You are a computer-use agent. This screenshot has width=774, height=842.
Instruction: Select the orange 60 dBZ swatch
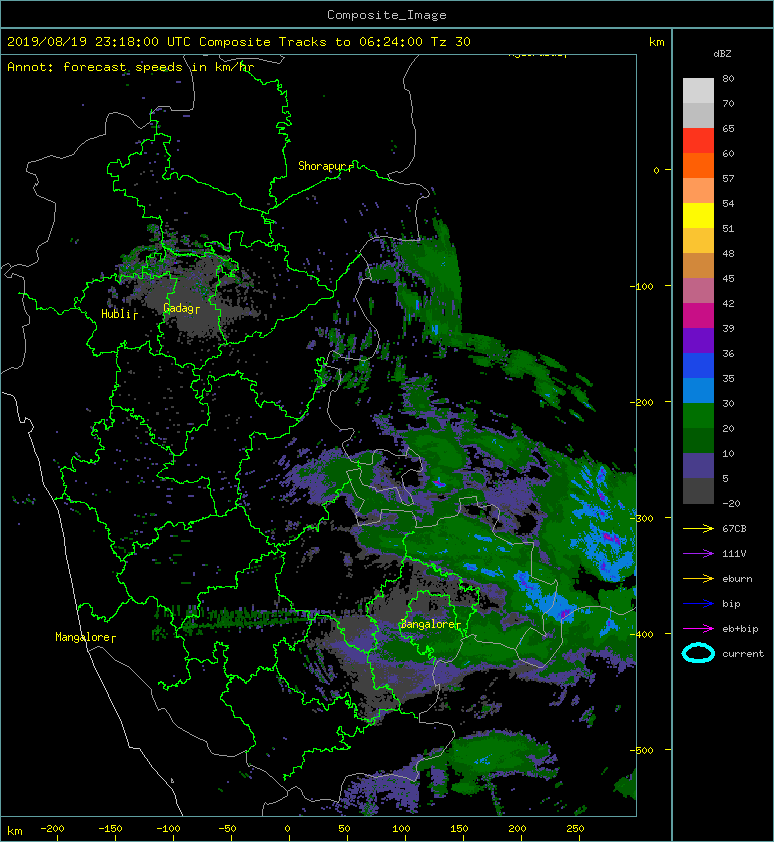pos(698,165)
